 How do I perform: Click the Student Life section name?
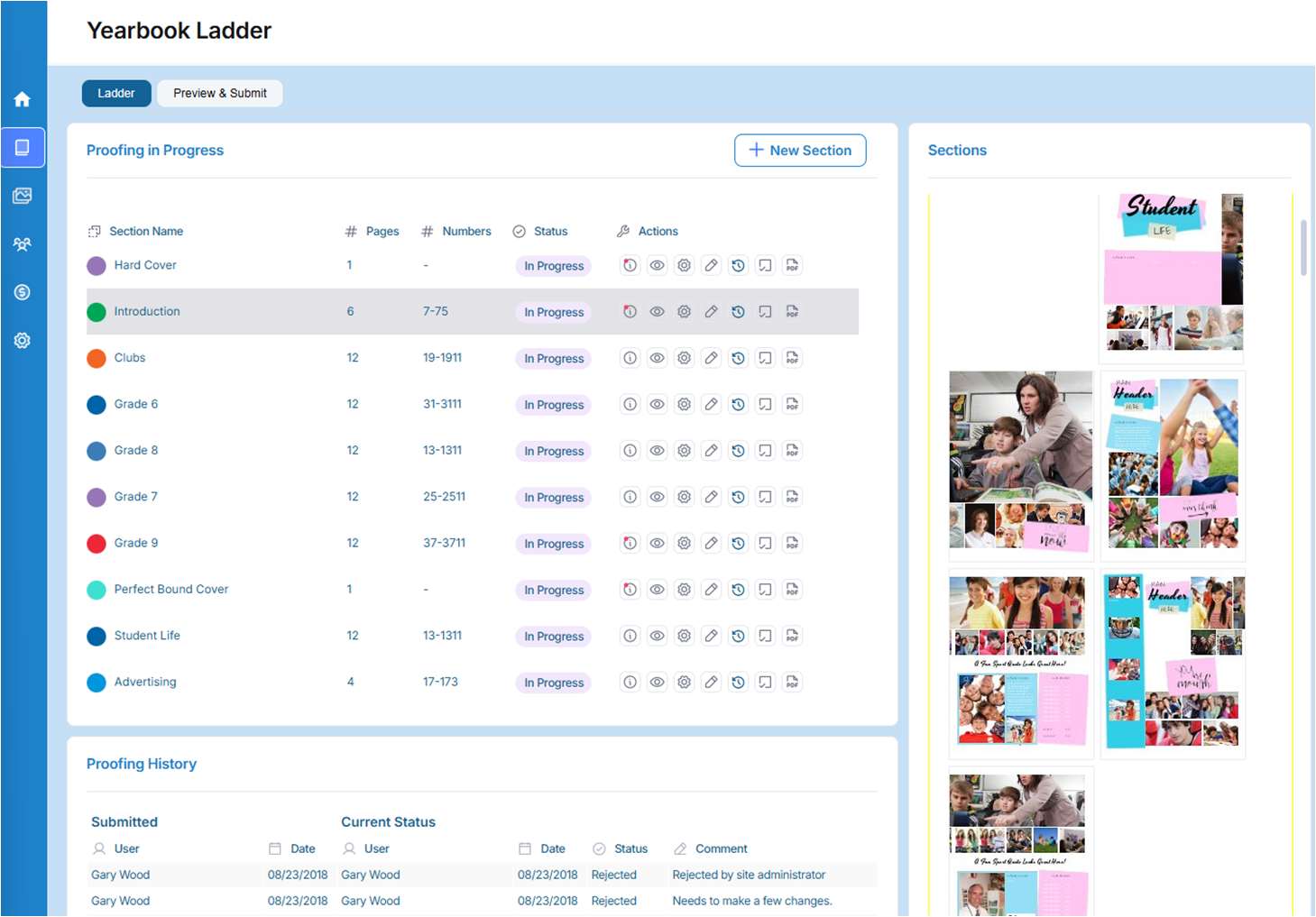coord(147,636)
